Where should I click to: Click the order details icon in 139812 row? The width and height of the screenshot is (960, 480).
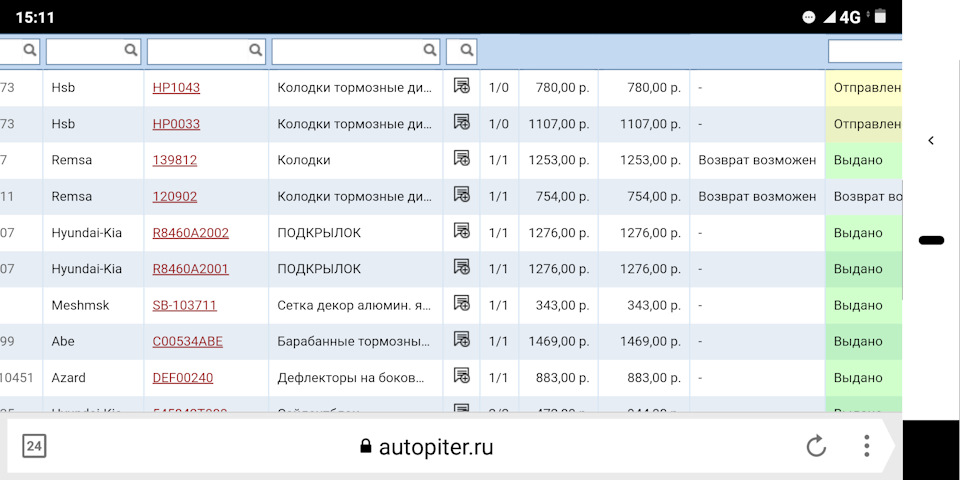pyautogui.click(x=461, y=159)
